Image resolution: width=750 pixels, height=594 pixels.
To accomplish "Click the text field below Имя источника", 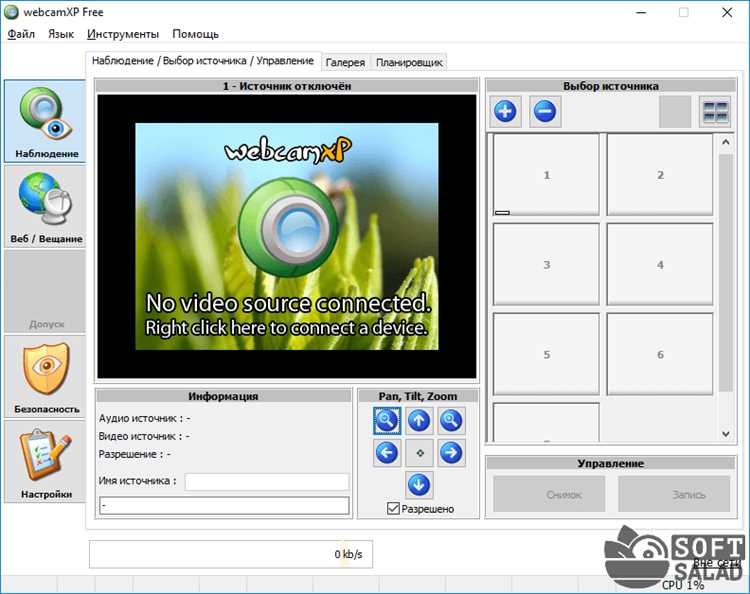I will 224,506.
